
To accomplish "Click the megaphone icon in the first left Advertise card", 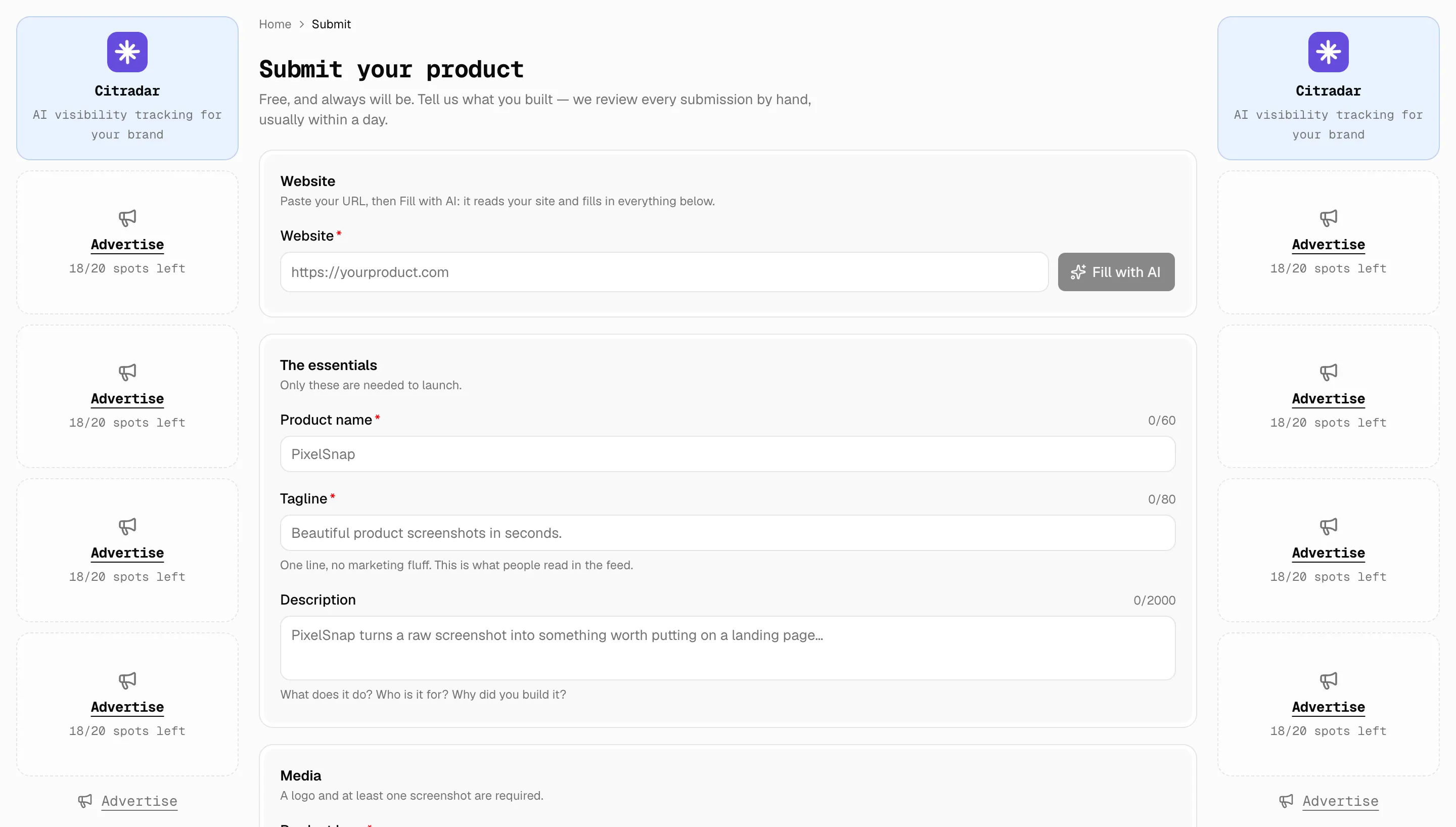I will pyautogui.click(x=127, y=217).
